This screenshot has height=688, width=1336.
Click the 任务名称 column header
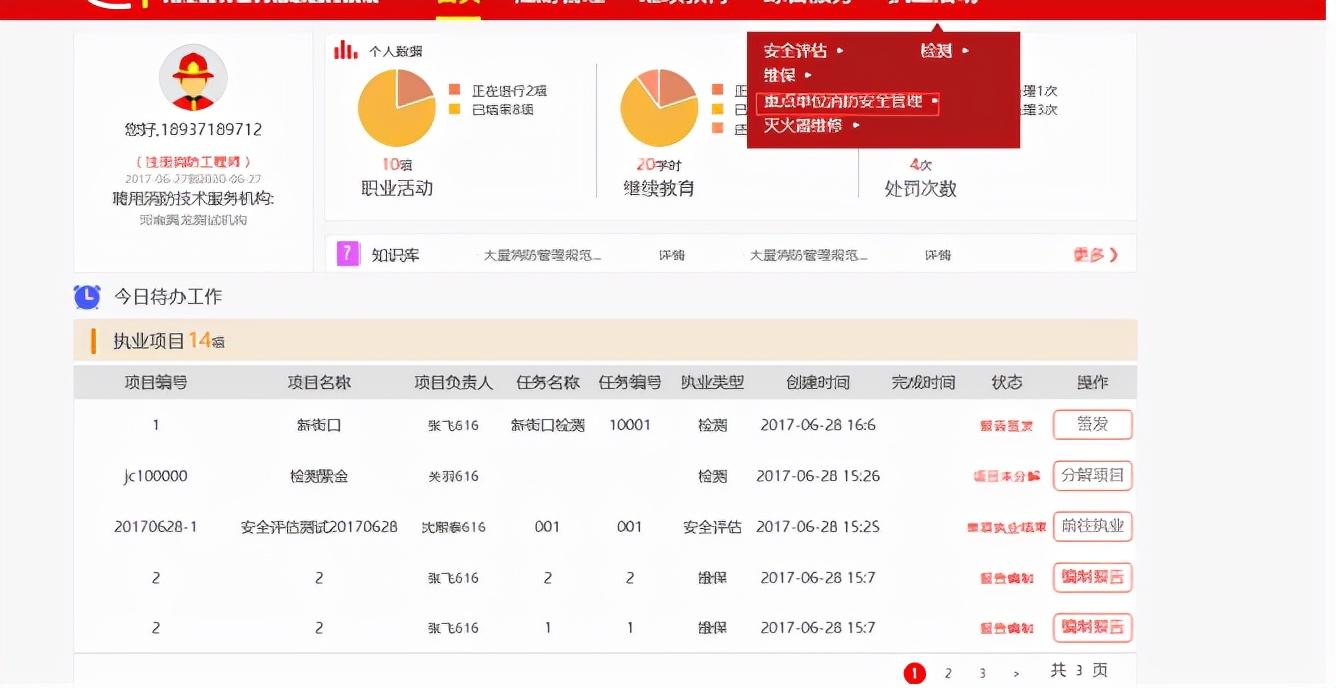[548, 382]
